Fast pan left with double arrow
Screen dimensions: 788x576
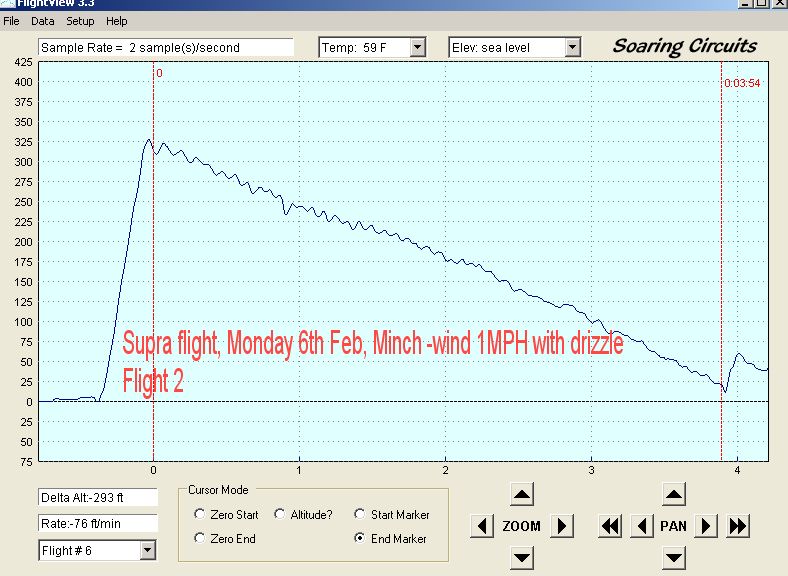click(x=610, y=526)
